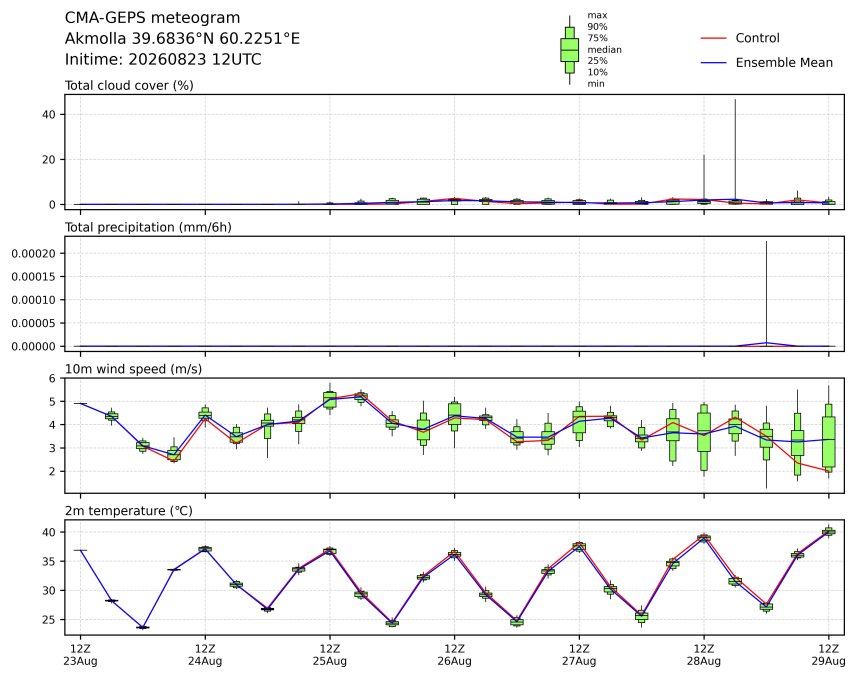
Task: Click the '90%' legend label
Action: pyautogui.click(x=597, y=27)
